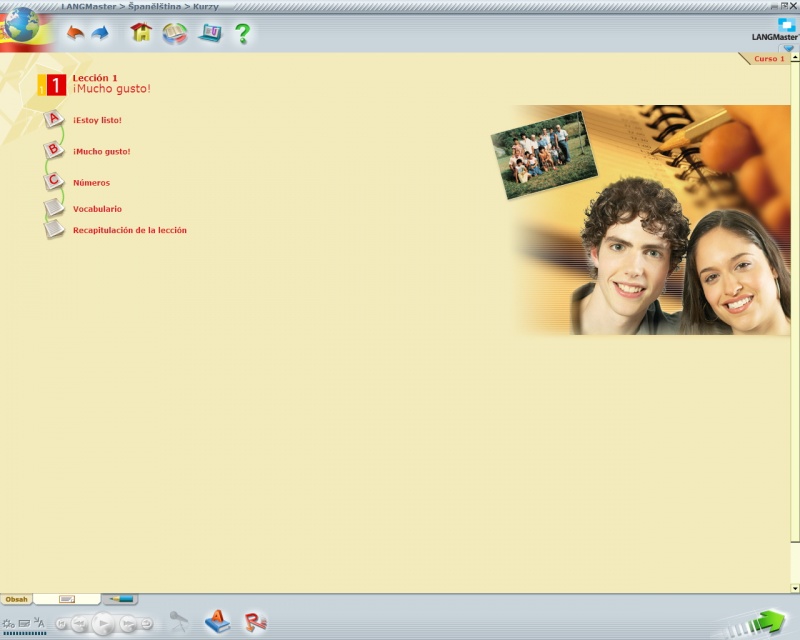
Task: Open the circular open-book icon
Action: coord(175,34)
